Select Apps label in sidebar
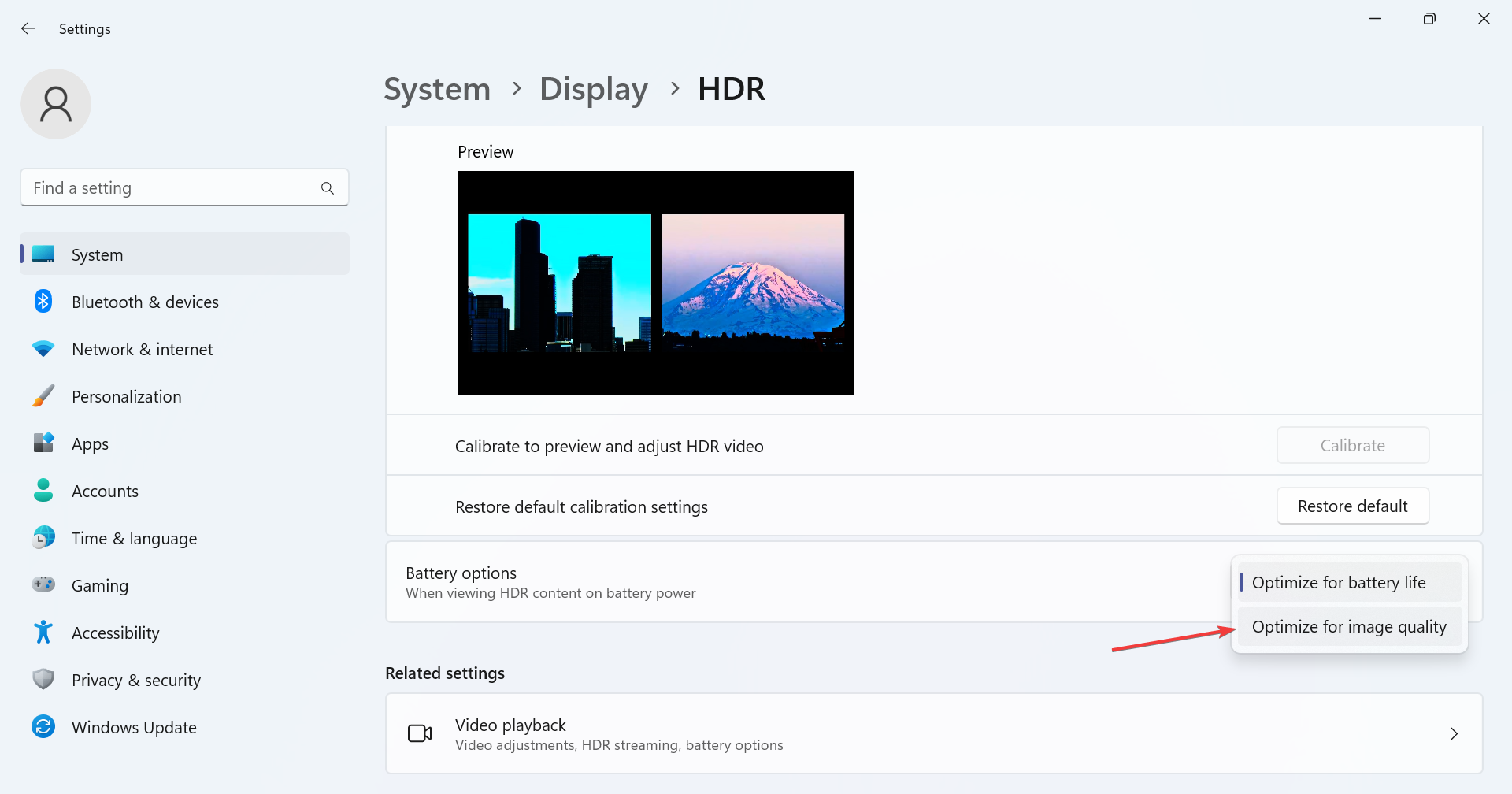Image resolution: width=1512 pixels, height=794 pixels. click(x=90, y=444)
